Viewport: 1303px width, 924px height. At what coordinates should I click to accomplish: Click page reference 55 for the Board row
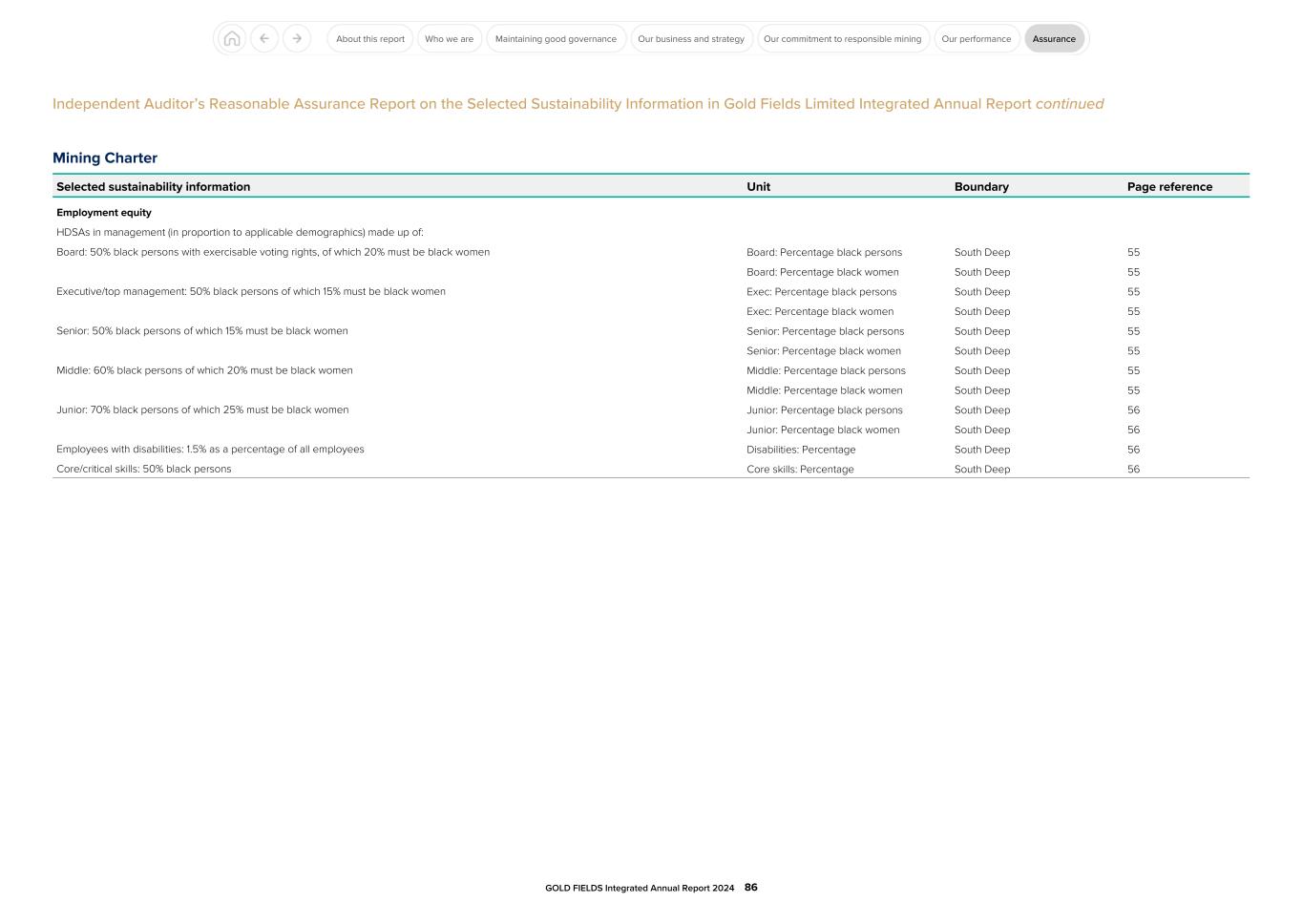point(1133,252)
